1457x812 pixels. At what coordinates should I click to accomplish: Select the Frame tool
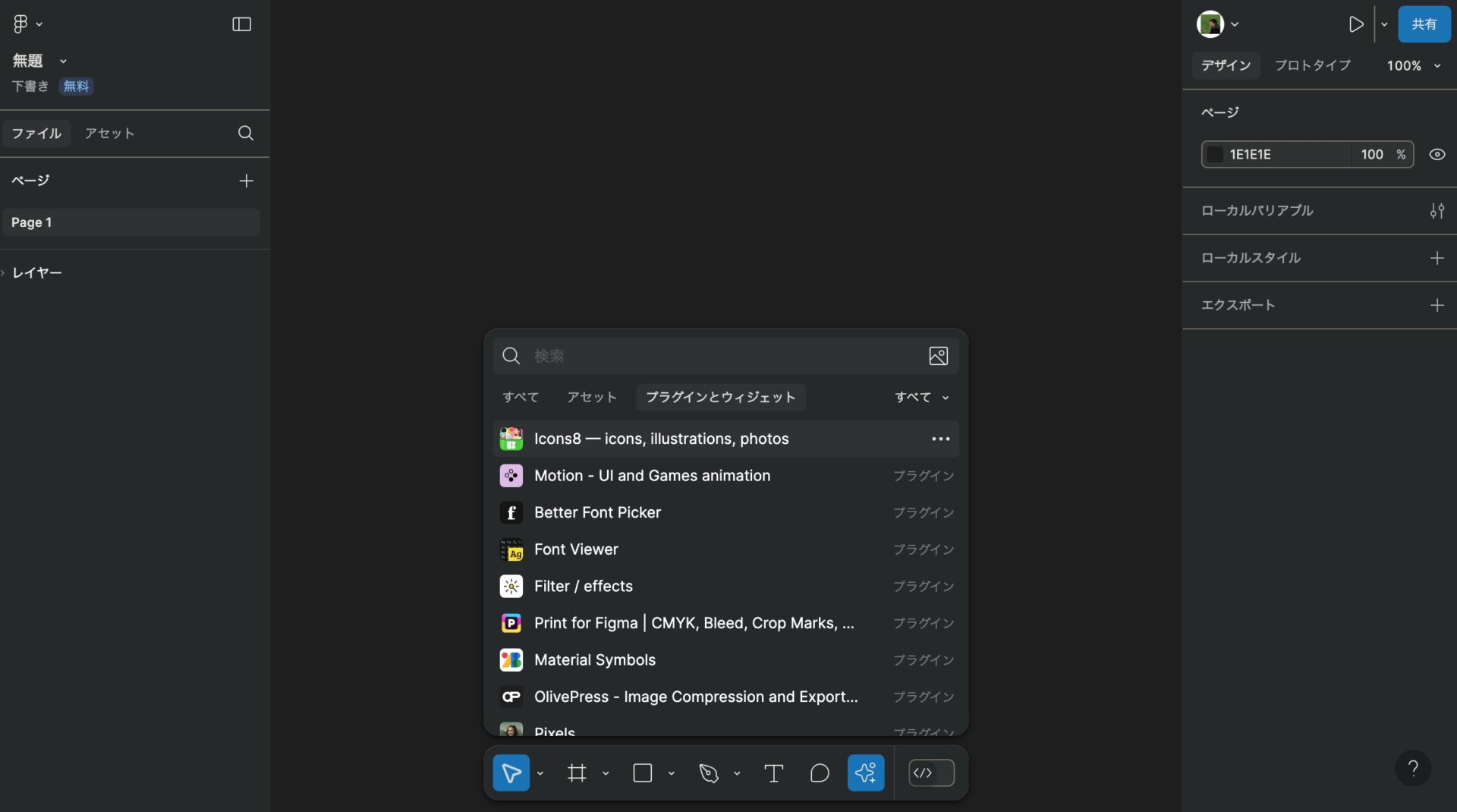(577, 773)
